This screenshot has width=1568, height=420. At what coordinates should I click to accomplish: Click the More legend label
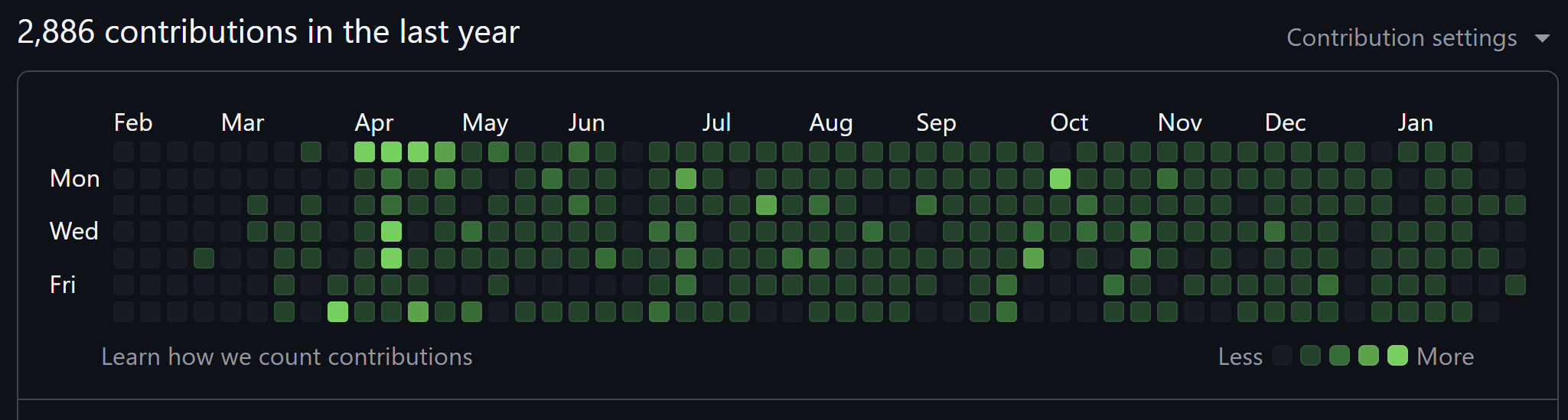coord(1446,357)
